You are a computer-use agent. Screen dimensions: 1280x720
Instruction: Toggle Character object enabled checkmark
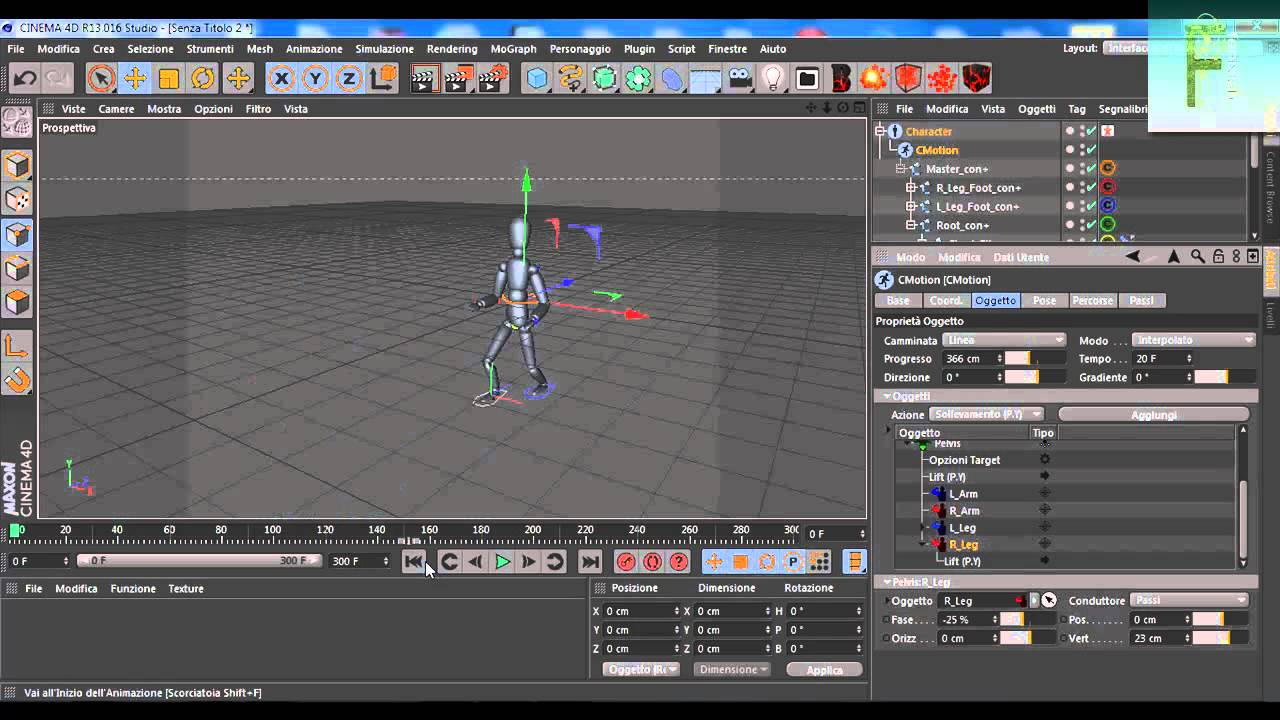tap(1091, 131)
